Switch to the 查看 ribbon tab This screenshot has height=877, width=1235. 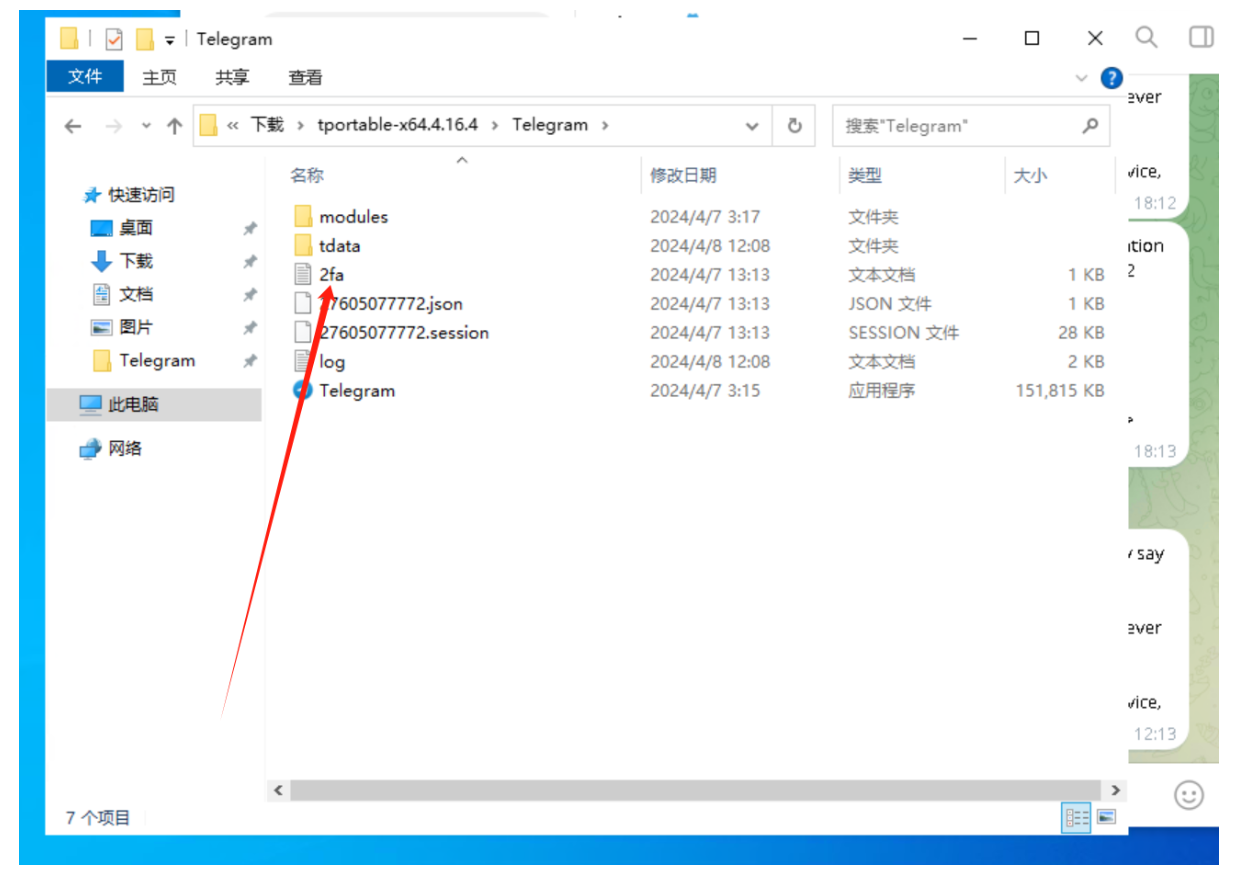[x=305, y=77]
